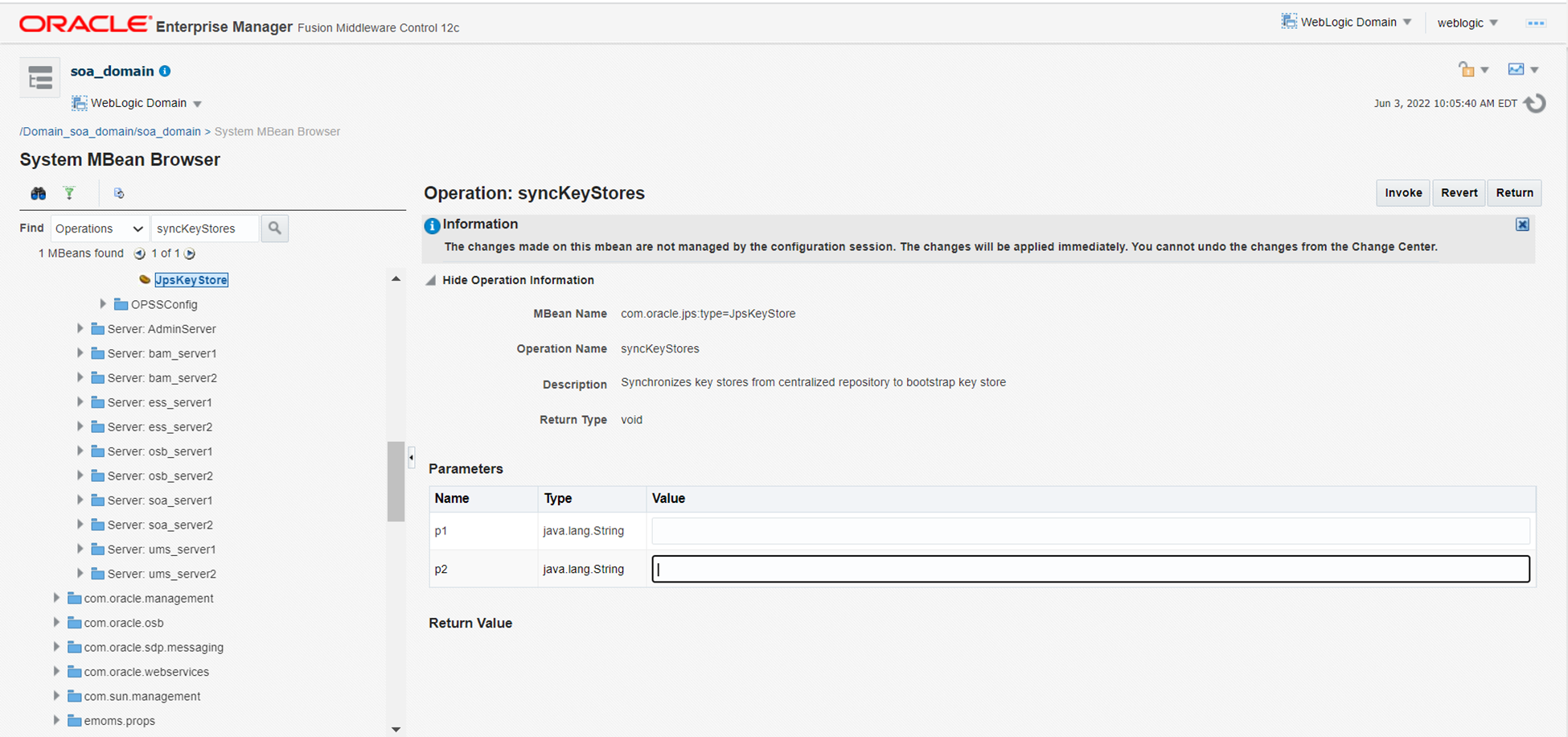Expand Server: soa_server1 node

80,500
